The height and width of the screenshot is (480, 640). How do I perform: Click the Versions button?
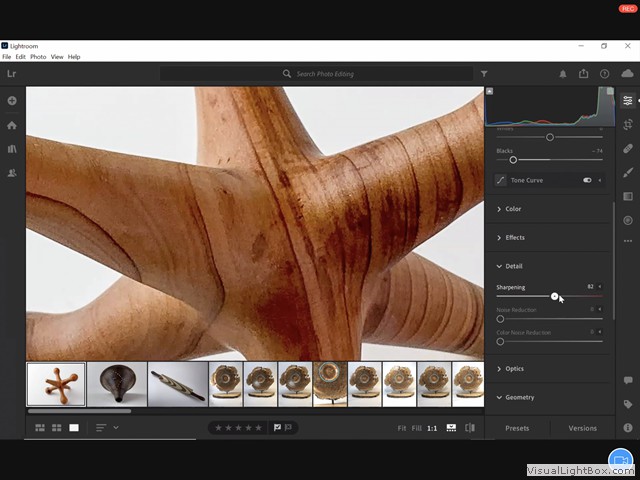[582, 428]
